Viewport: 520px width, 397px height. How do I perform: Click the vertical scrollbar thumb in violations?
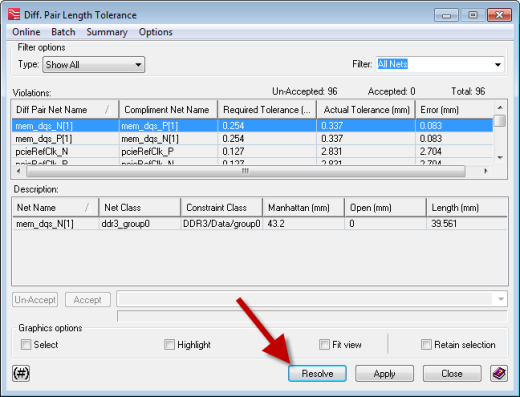tap(500, 121)
